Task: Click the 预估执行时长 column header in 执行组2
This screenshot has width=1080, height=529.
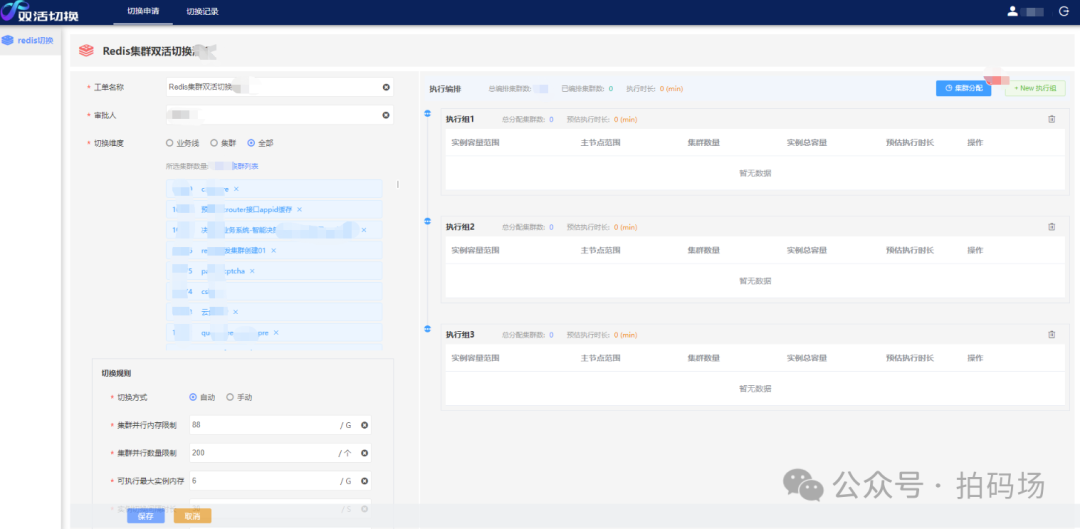Action: (x=909, y=251)
